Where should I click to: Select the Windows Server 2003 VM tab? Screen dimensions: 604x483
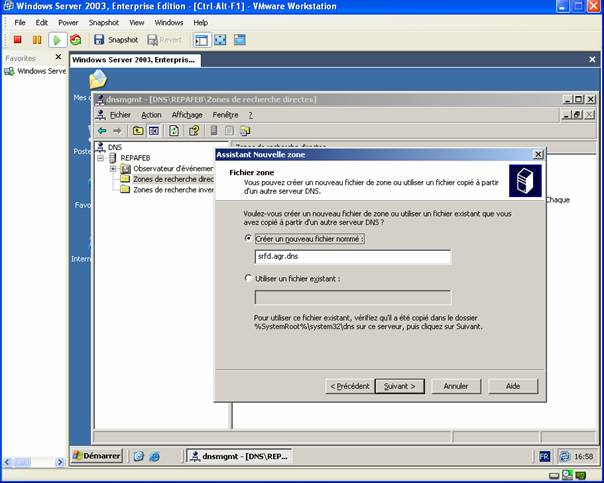[135, 60]
